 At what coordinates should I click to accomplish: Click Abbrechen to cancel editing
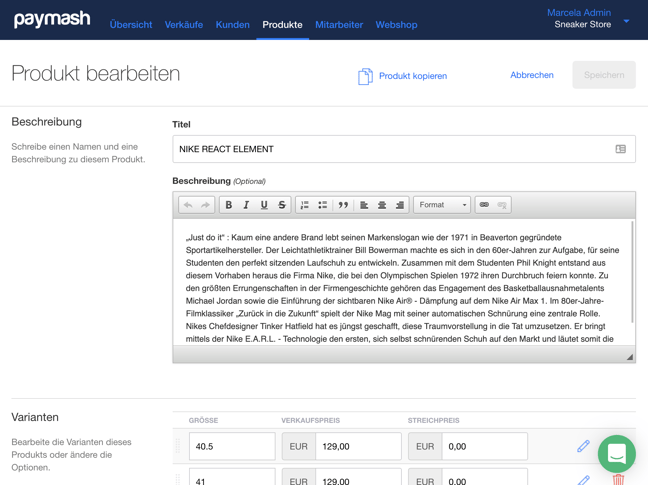point(531,75)
